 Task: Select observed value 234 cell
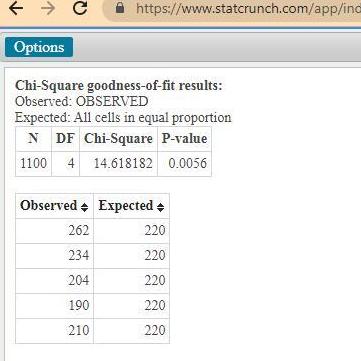pos(55,256)
